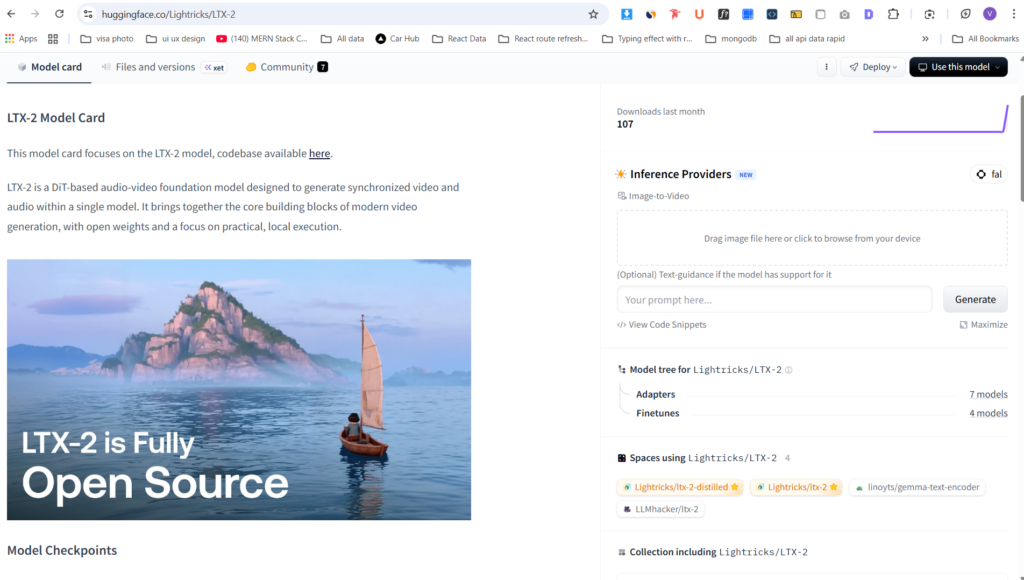Click the bookmark star in address bar
The width and height of the screenshot is (1024, 580).
click(x=593, y=14)
